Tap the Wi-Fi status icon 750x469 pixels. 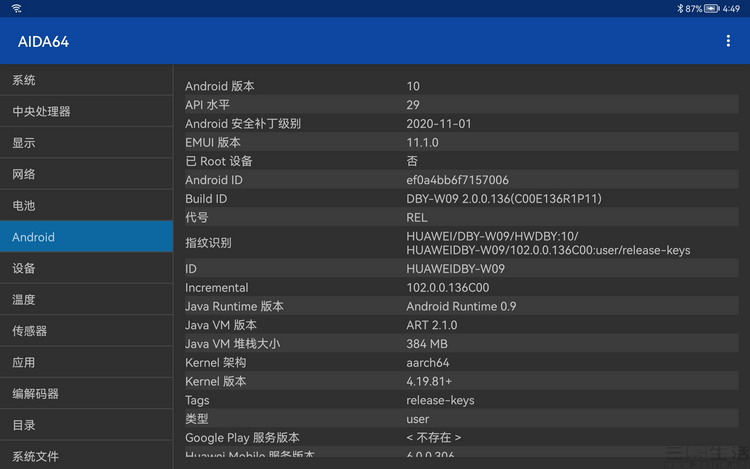pyautogui.click(x=17, y=8)
